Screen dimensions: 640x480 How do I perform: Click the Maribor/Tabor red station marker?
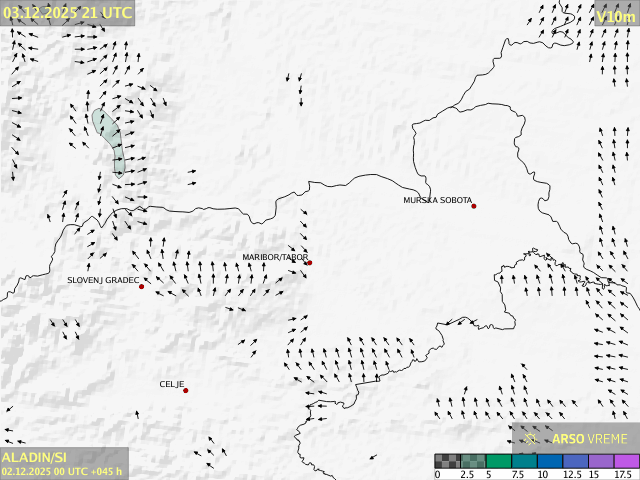(309, 263)
